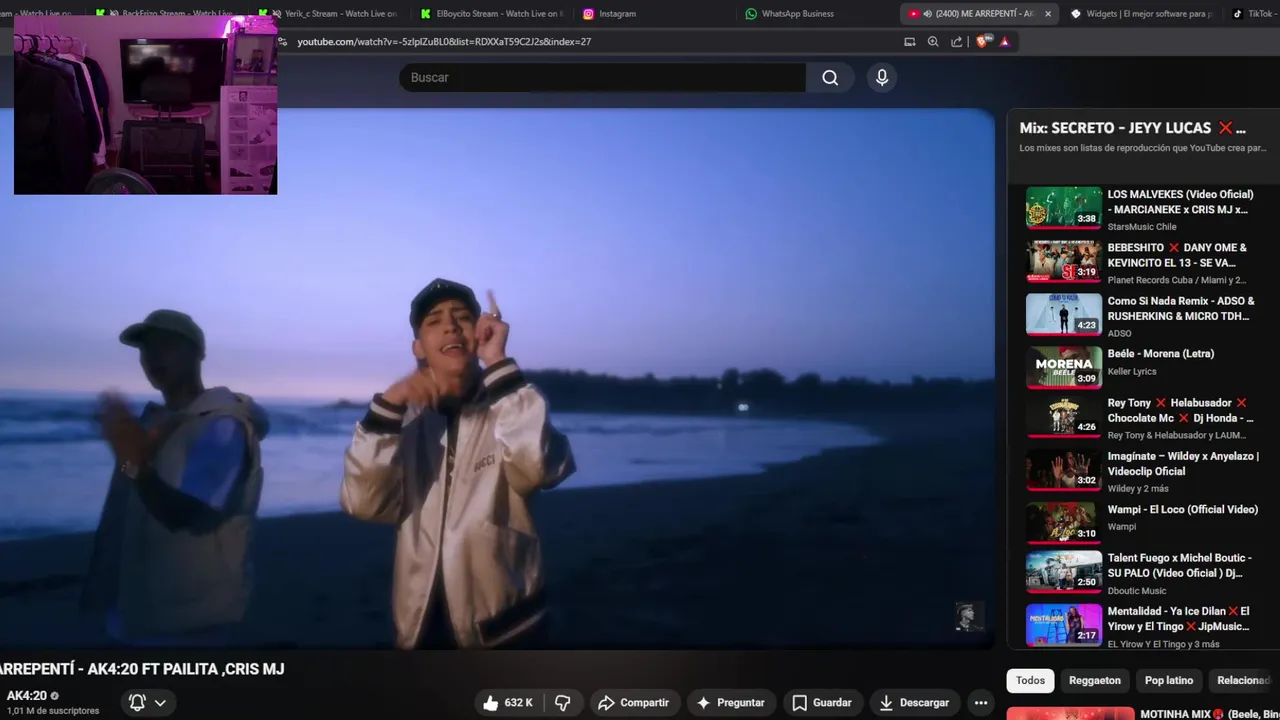Open the AK4:20 channel page

pyautogui.click(x=27, y=696)
